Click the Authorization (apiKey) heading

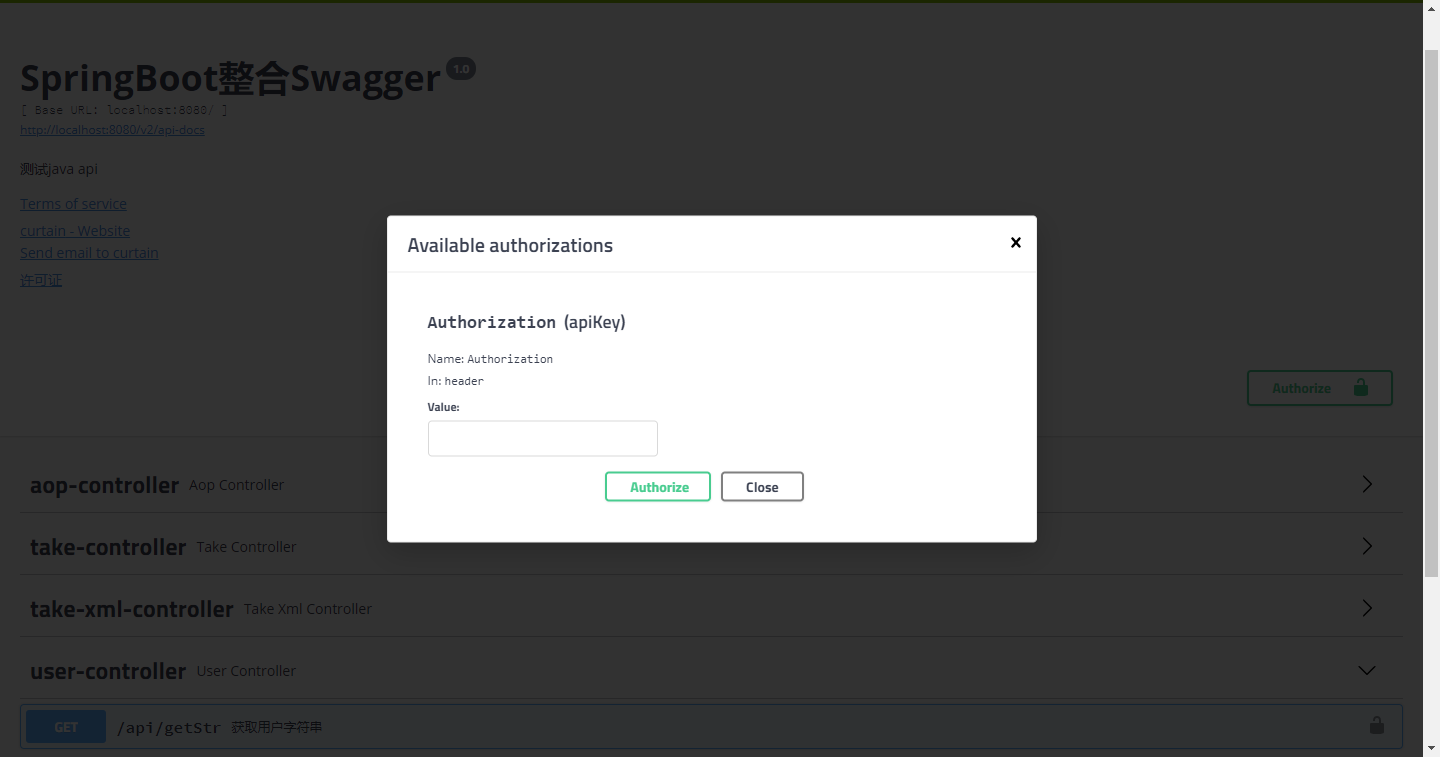tap(526, 322)
